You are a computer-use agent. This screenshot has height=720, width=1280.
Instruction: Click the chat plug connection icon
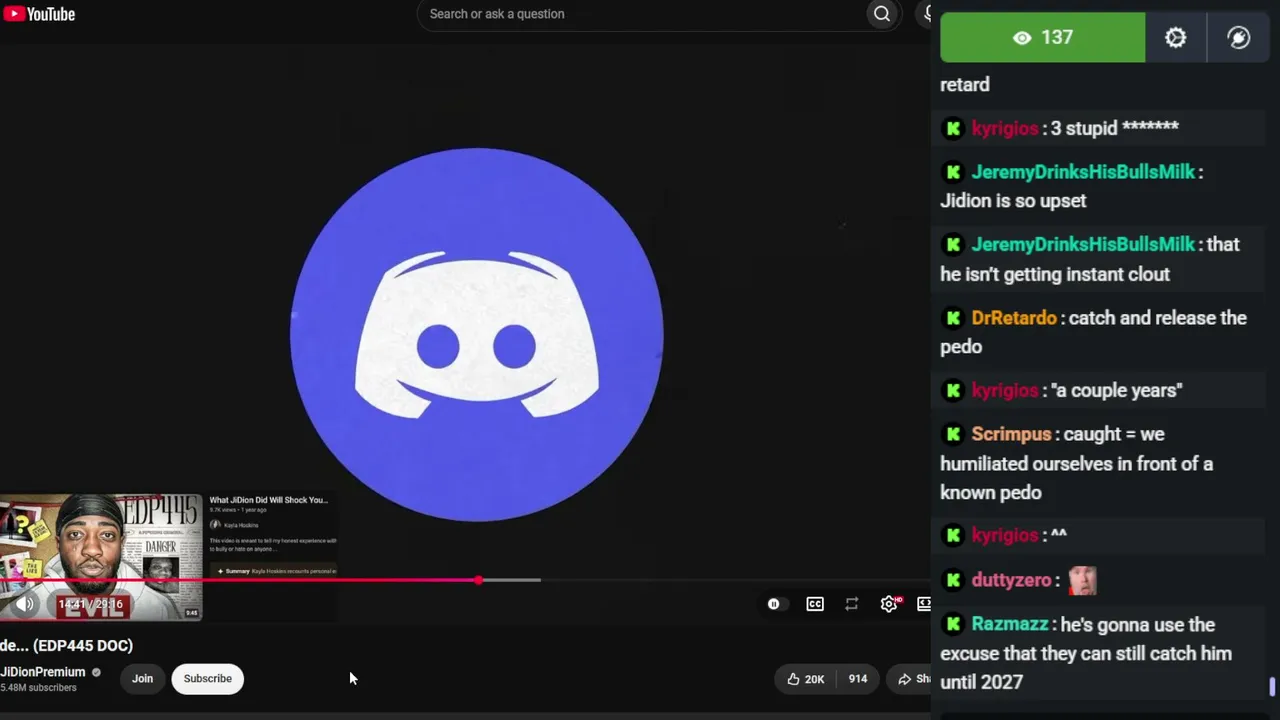(1239, 38)
